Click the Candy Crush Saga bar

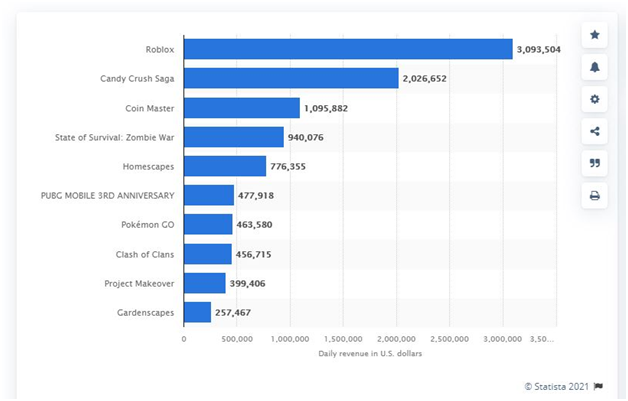click(291, 78)
